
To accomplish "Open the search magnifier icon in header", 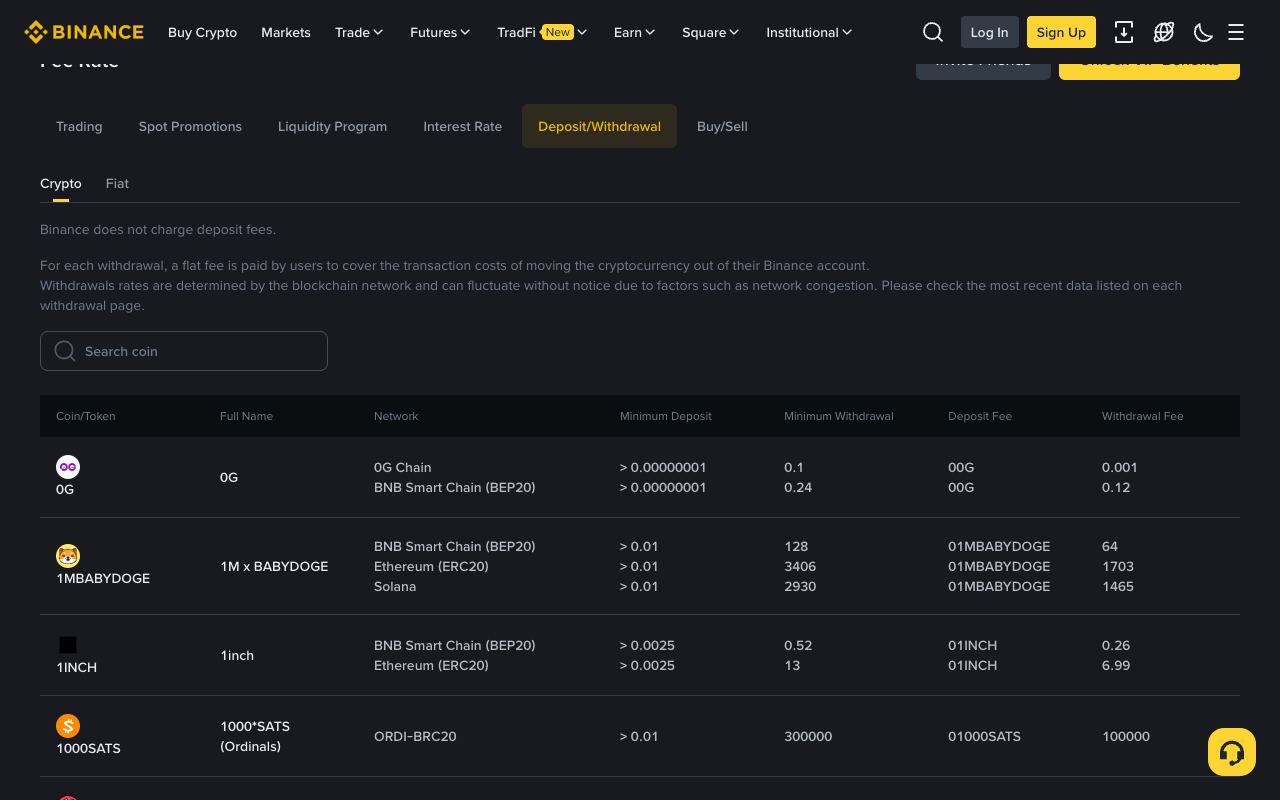I will pos(933,32).
